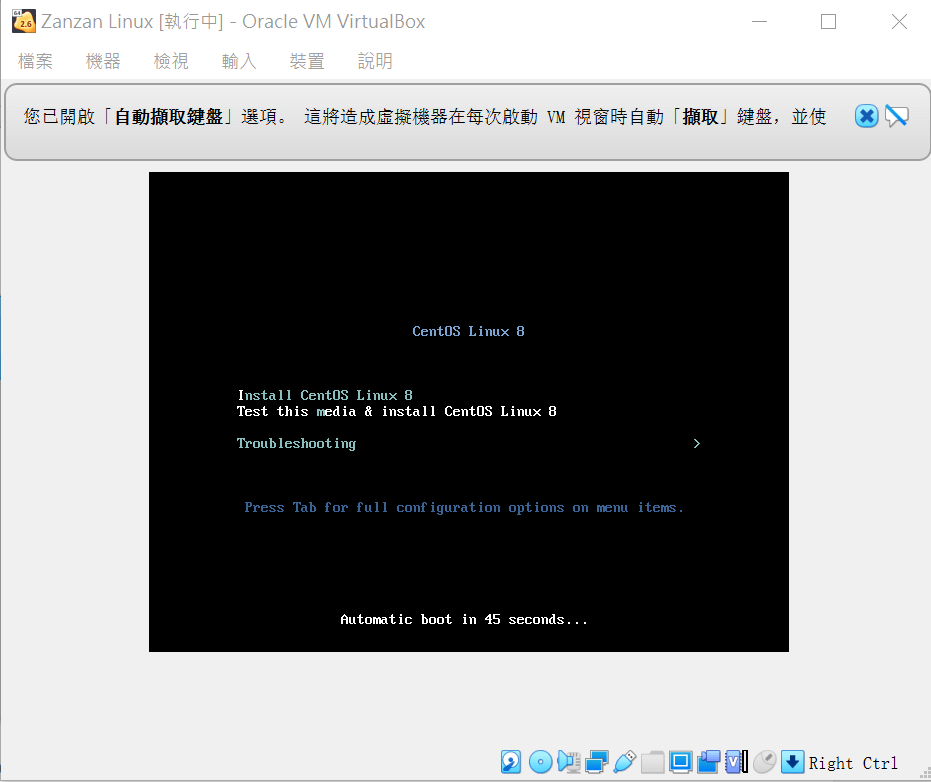The image size is (931, 782).
Task: Click the CentOS Linux 8 heading
Action: [x=468, y=331]
